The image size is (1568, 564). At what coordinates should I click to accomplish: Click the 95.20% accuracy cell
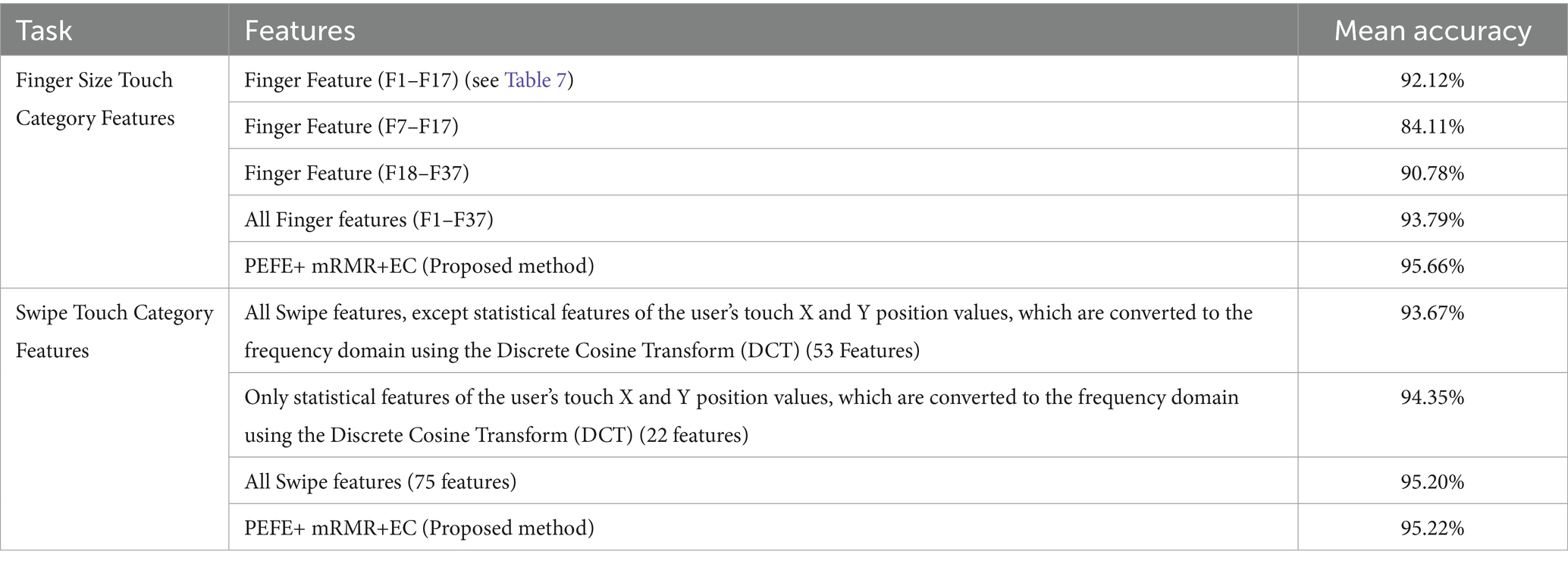[1432, 482]
